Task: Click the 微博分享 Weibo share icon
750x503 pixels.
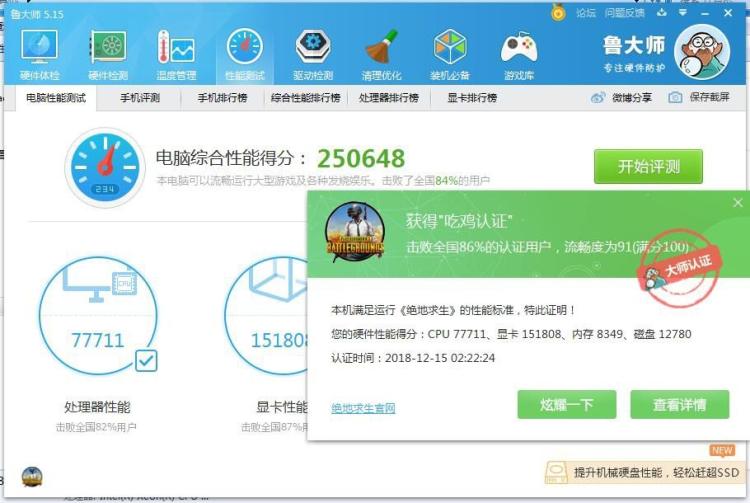Action: (598, 98)
